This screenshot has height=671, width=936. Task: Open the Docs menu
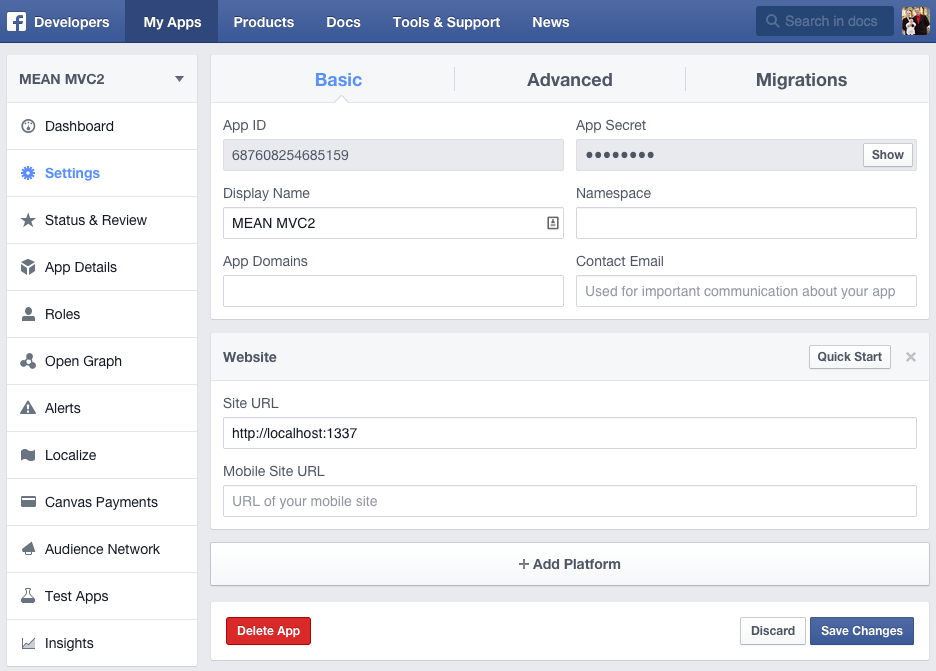click(x=343, y=21)
